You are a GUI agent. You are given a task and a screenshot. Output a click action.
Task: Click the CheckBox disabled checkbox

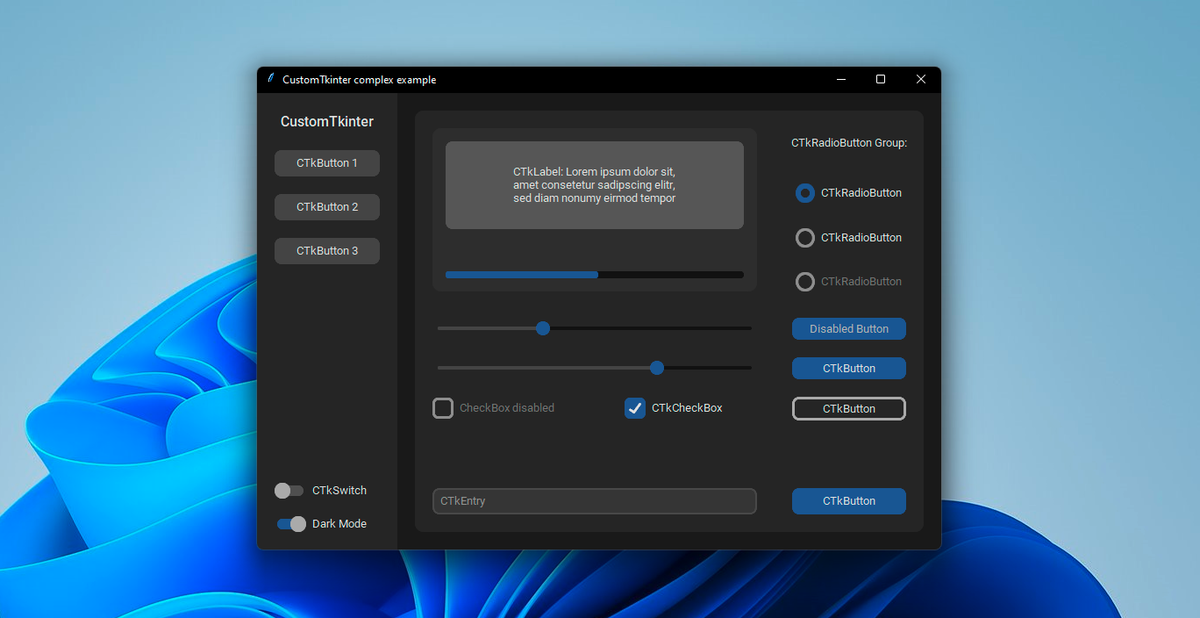443,407
